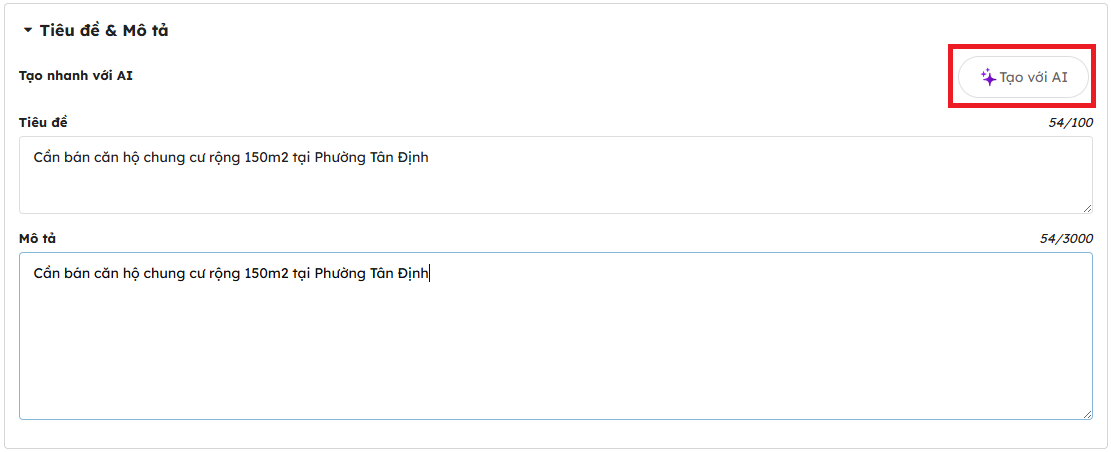Click the Tiêu đề field label
This screenshot has height=452, width=1111.
click(x=43, y=122)
